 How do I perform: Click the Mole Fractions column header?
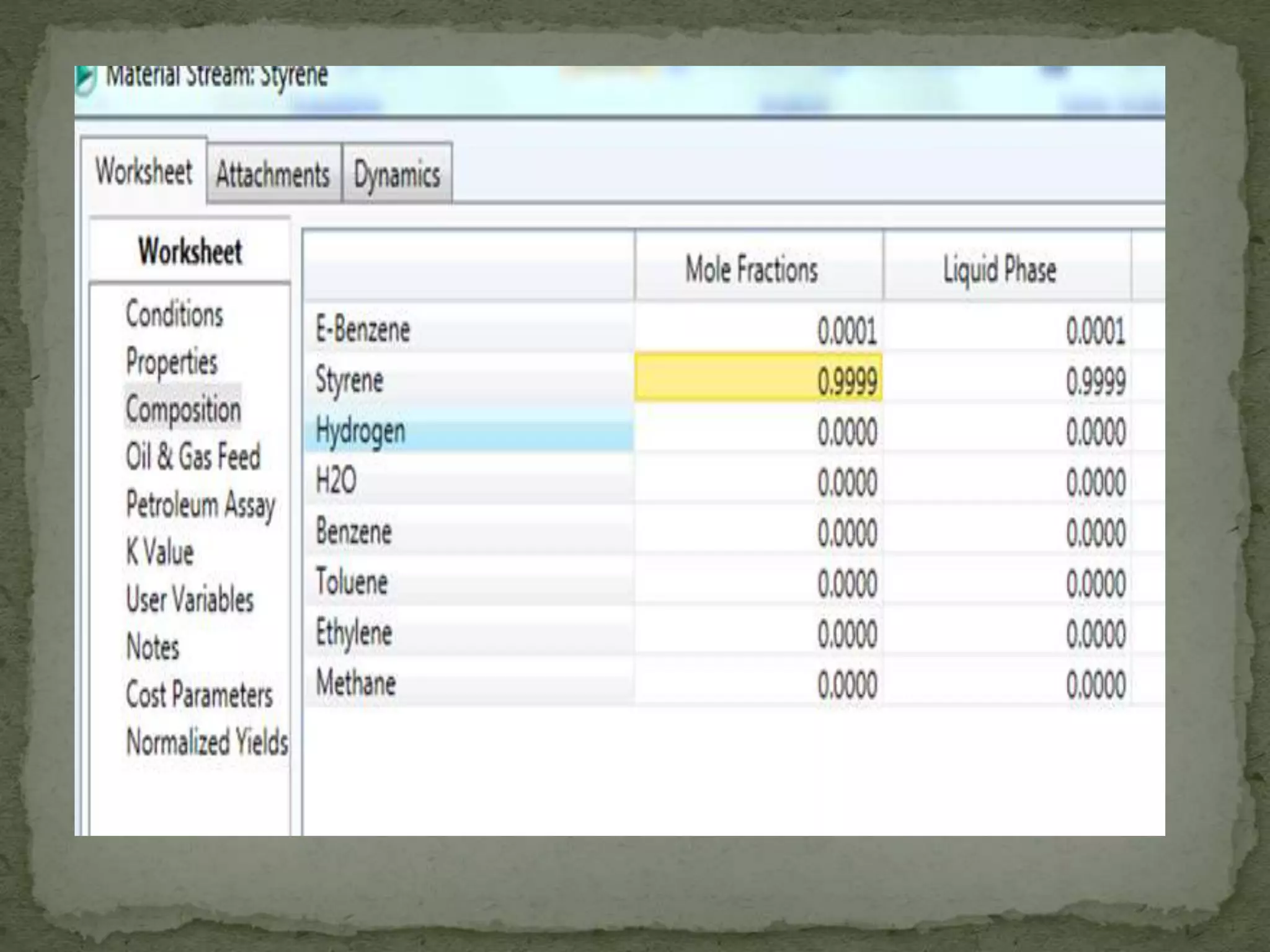coord(752,270)
